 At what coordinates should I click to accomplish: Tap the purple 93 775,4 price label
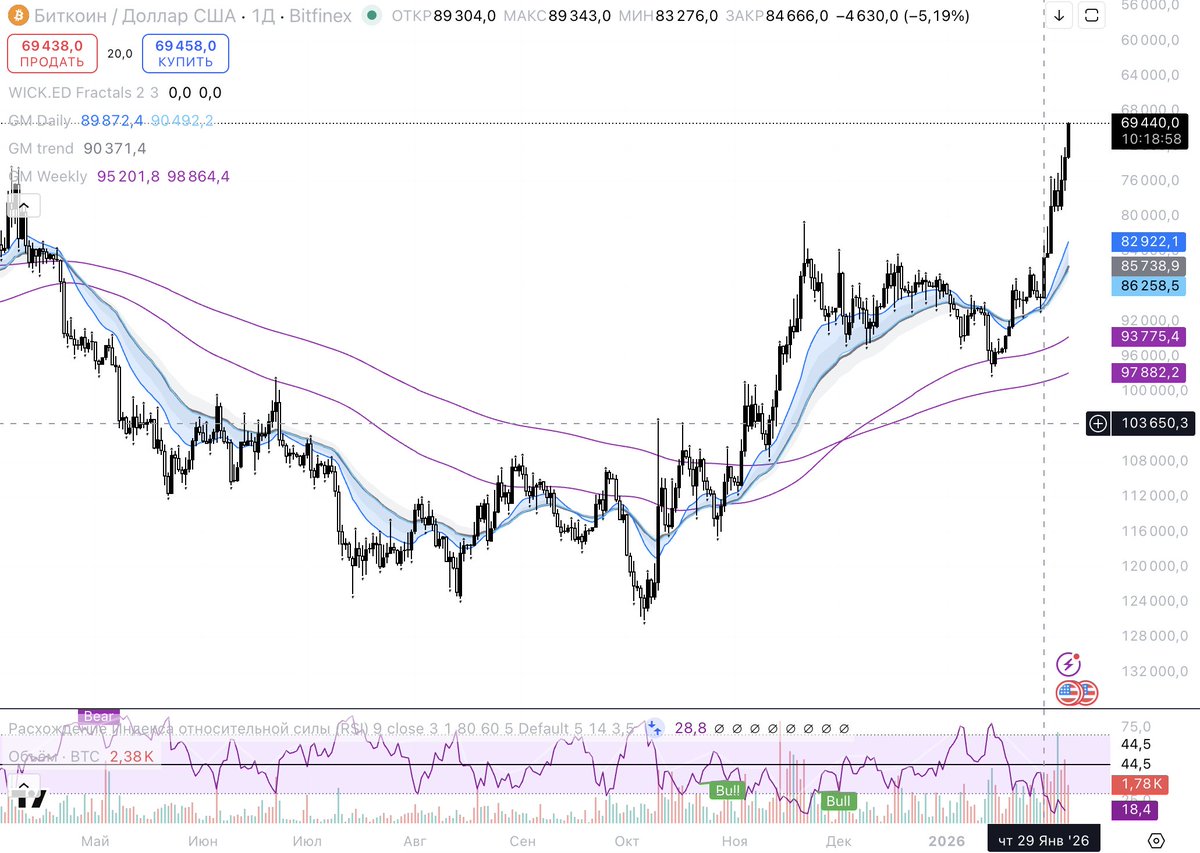1148,336
